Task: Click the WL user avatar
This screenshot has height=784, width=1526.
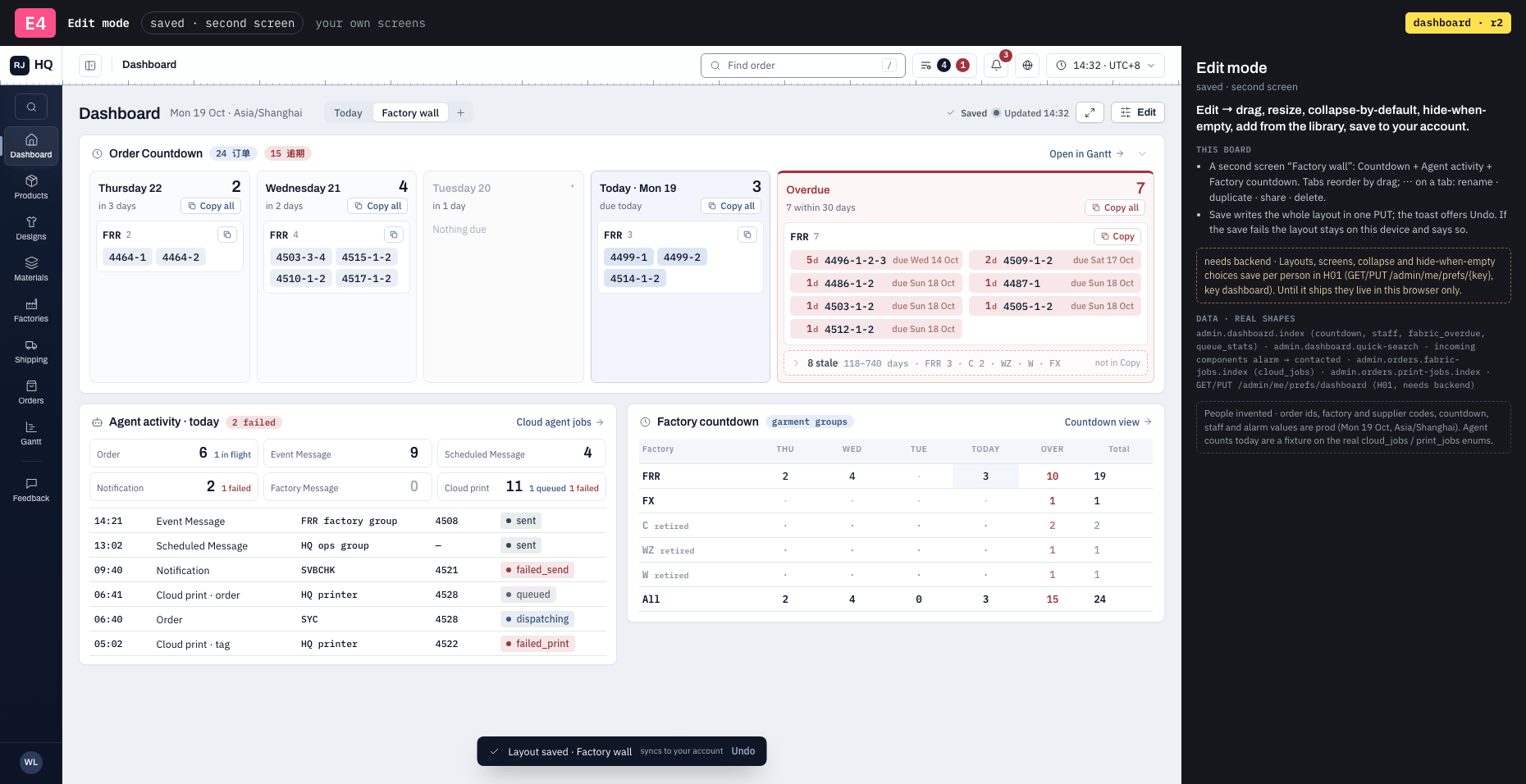Action: pos(31,762)
